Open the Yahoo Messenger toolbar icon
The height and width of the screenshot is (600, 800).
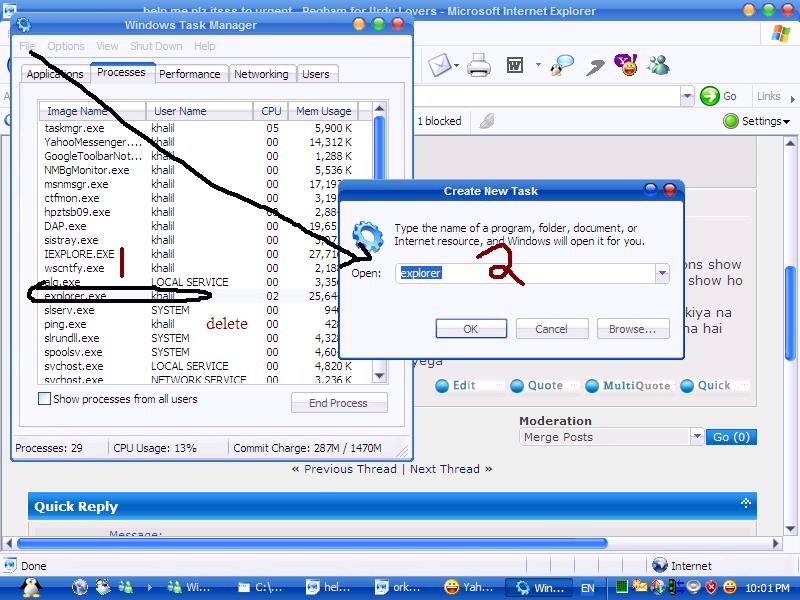click(624, 66)
